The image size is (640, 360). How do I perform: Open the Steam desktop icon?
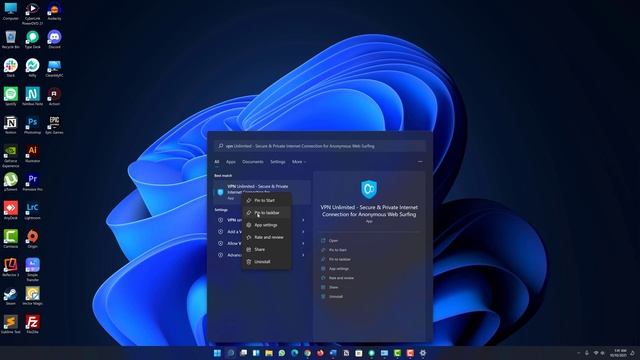11,296
